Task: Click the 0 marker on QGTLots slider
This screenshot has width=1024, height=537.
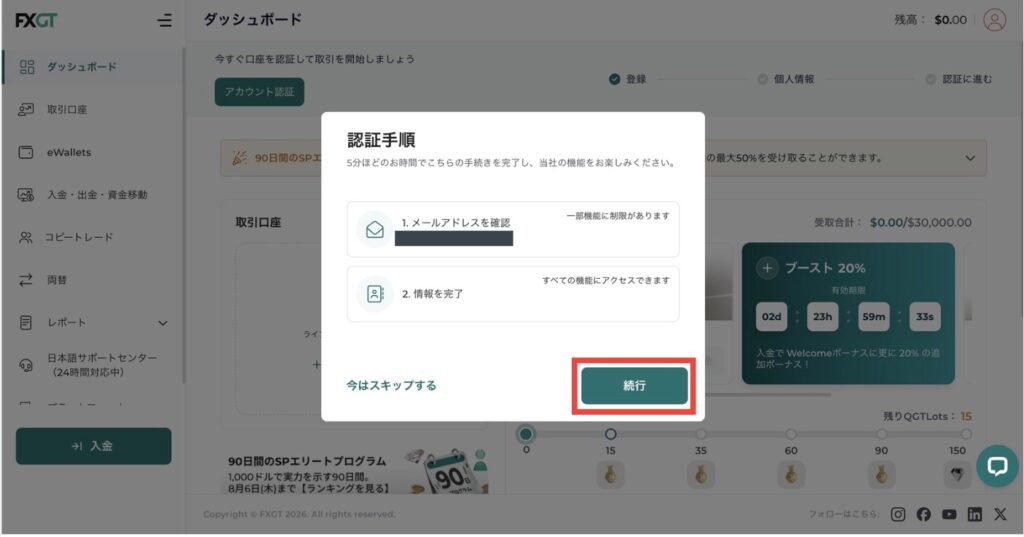Action: 526,434
